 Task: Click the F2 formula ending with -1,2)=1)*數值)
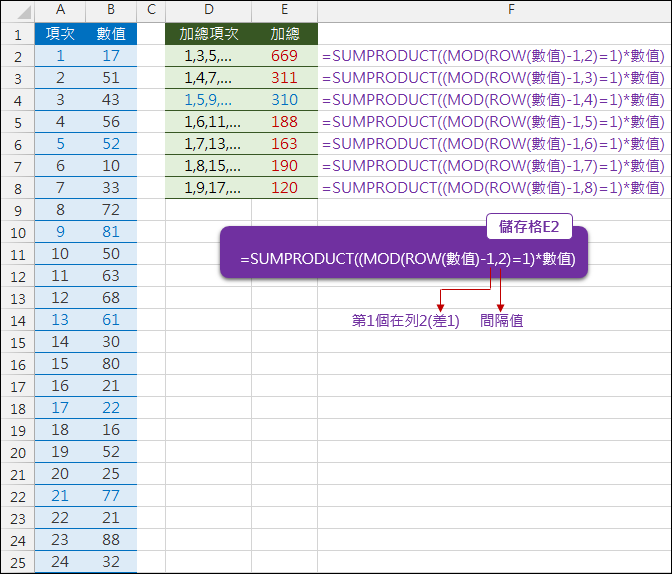[x=493, y=56]
